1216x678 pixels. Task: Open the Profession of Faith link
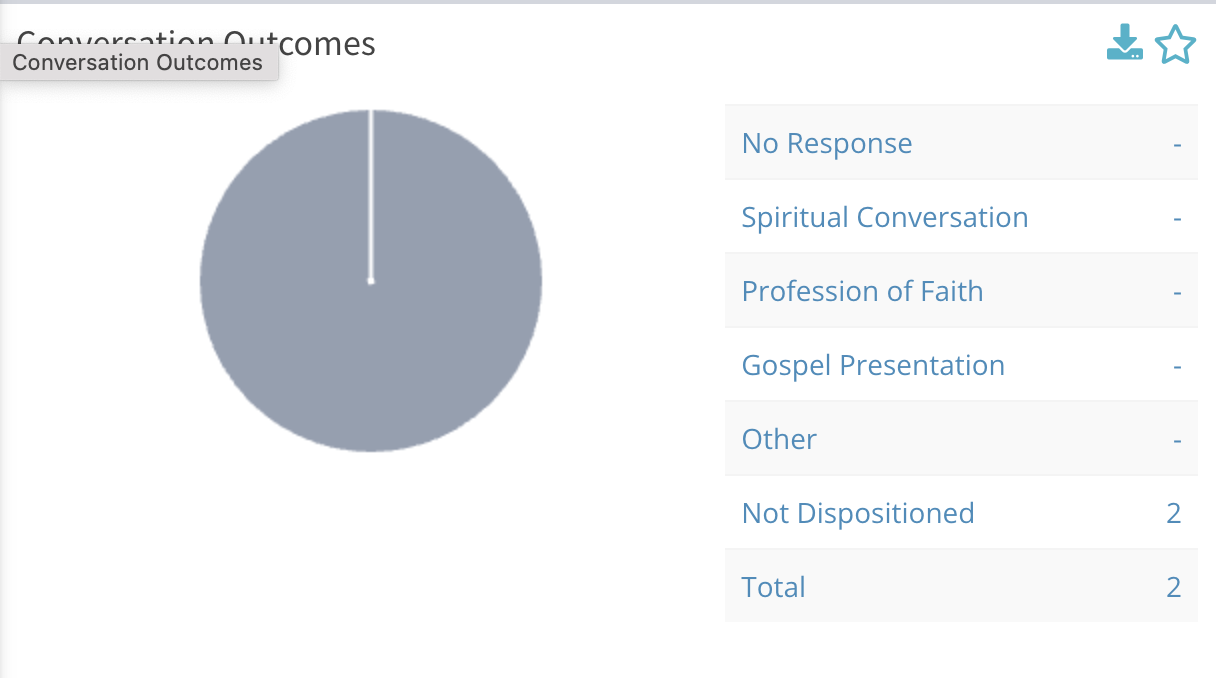click(862, 291)
